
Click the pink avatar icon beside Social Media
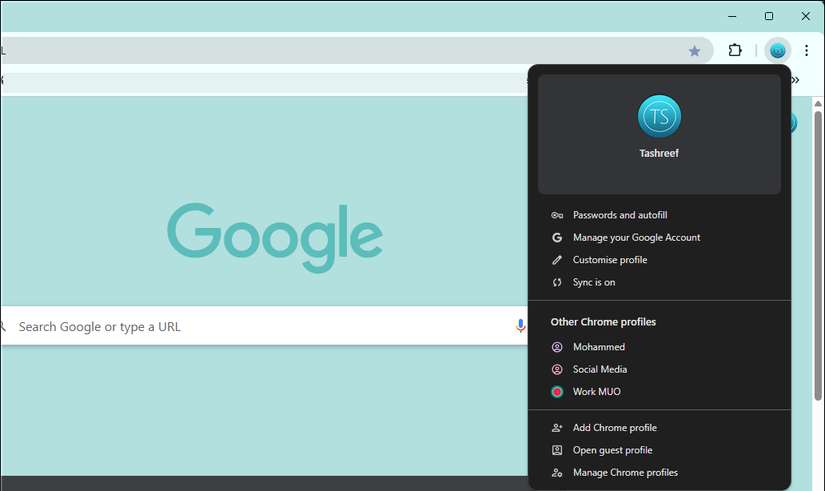pos(557,369)
